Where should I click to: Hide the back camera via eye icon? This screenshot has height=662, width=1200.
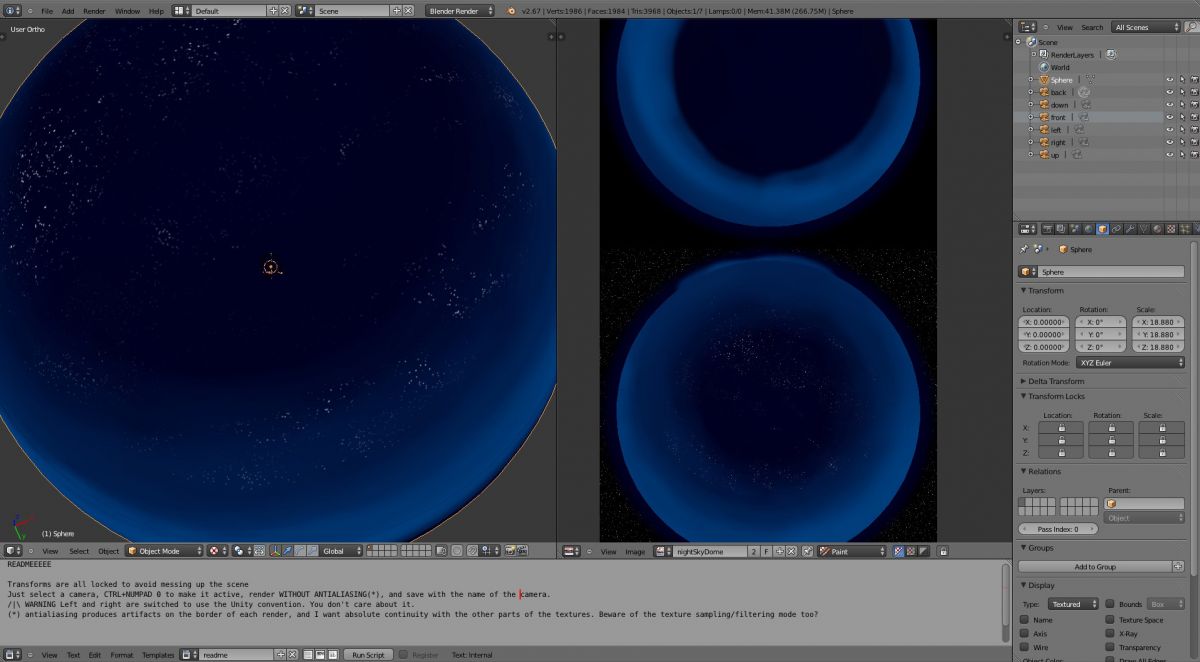pyautogui.click(x=1170, y=92)
